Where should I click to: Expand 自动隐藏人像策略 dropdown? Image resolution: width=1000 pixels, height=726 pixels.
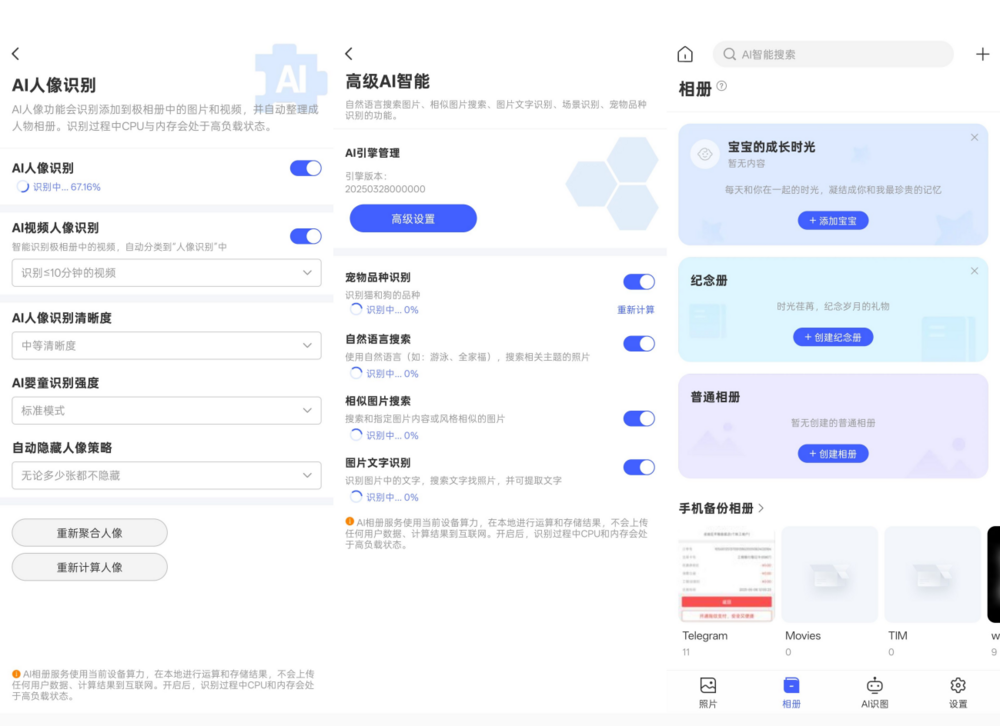[166, 475]
